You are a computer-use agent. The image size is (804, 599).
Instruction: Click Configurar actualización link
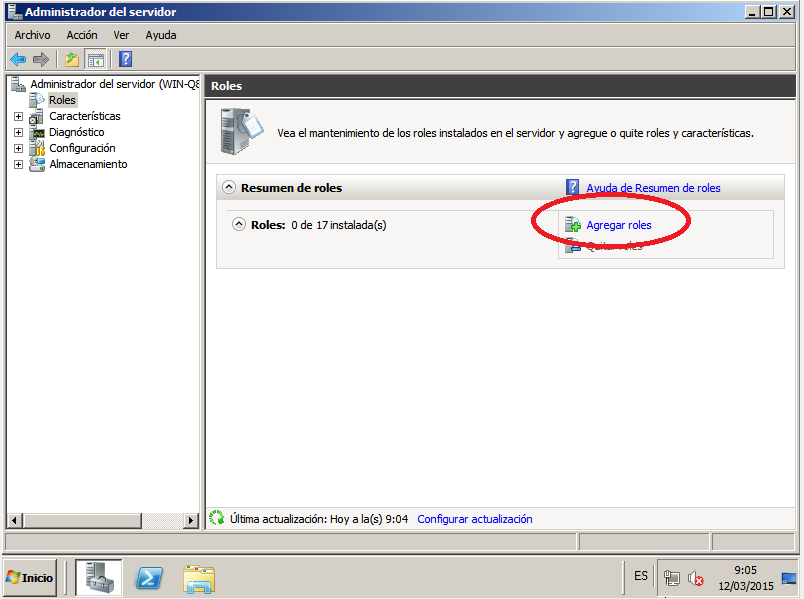pos(475,519)
